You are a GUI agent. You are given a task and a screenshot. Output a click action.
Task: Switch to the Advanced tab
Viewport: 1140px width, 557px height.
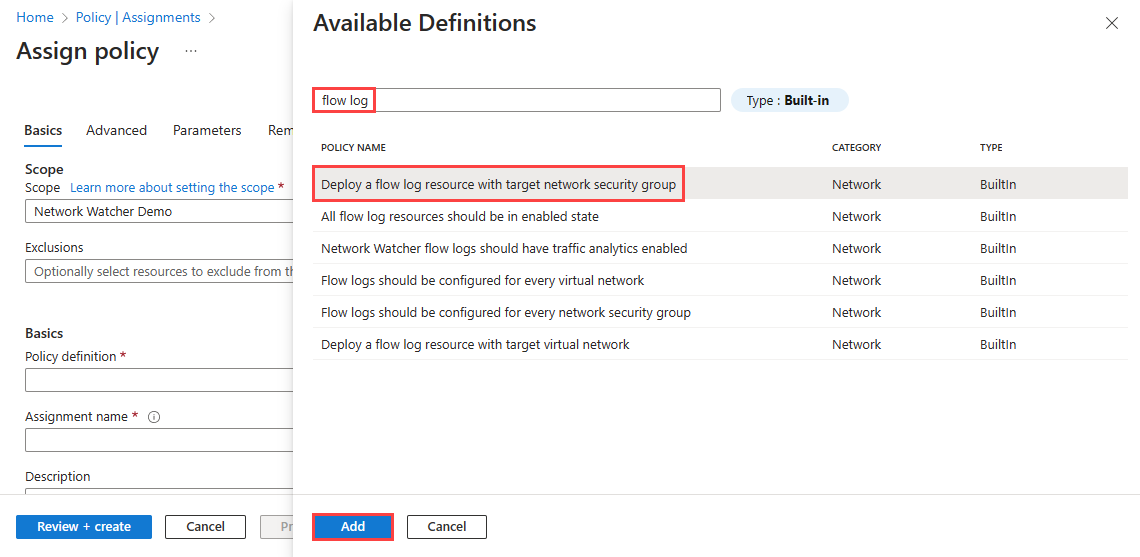click(116, 130)
